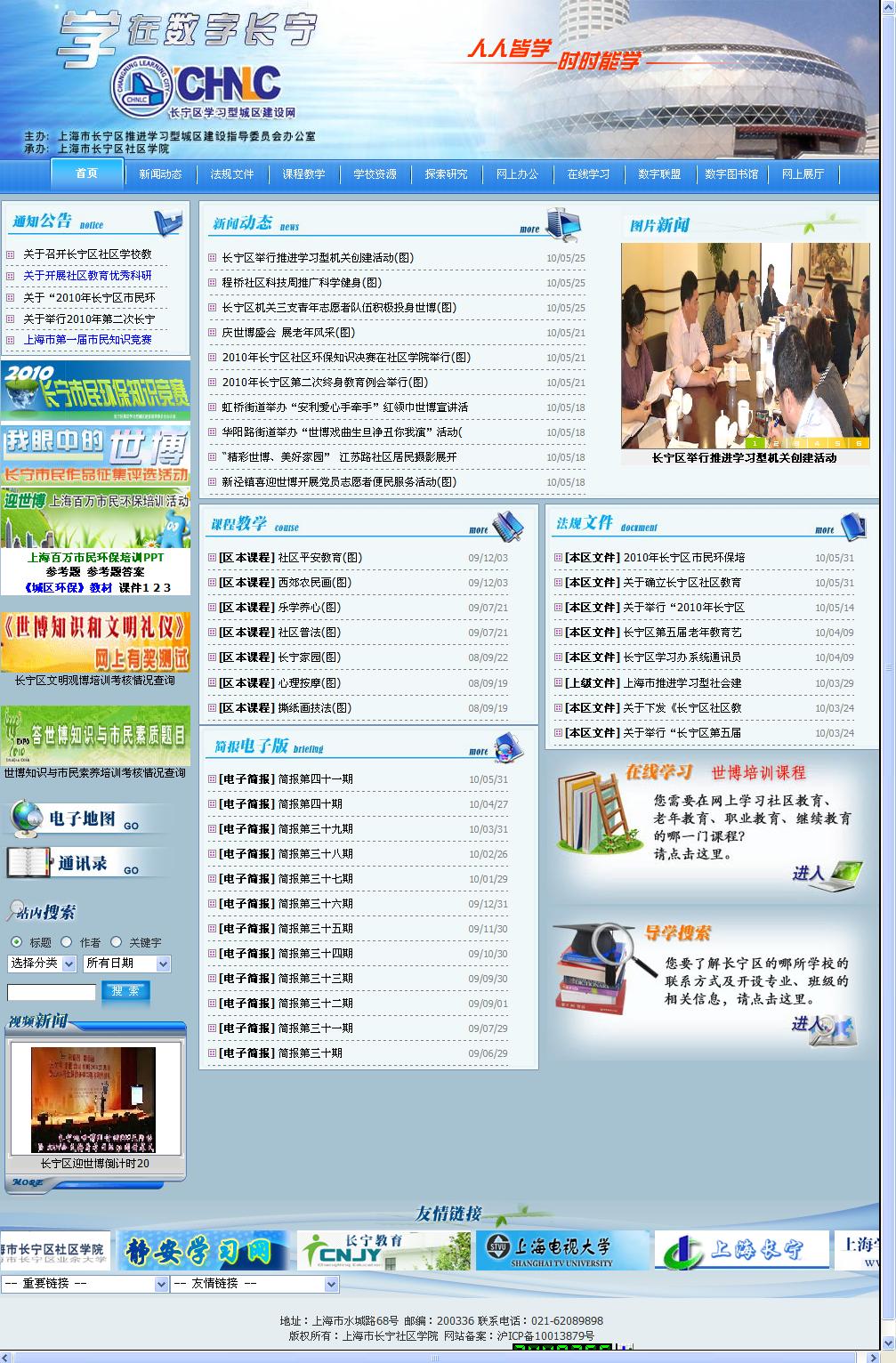896x1363 pixels.
Task: Open the 友情链接 dropdown
Action: point(254,1284)
